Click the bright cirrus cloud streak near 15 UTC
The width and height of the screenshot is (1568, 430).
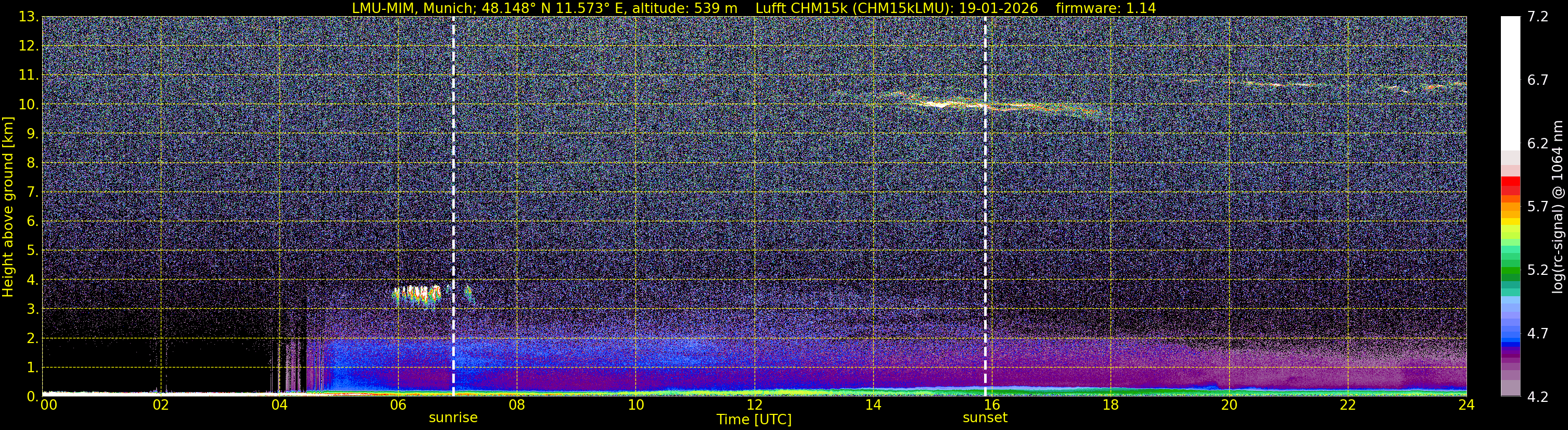tap(940, 104)
